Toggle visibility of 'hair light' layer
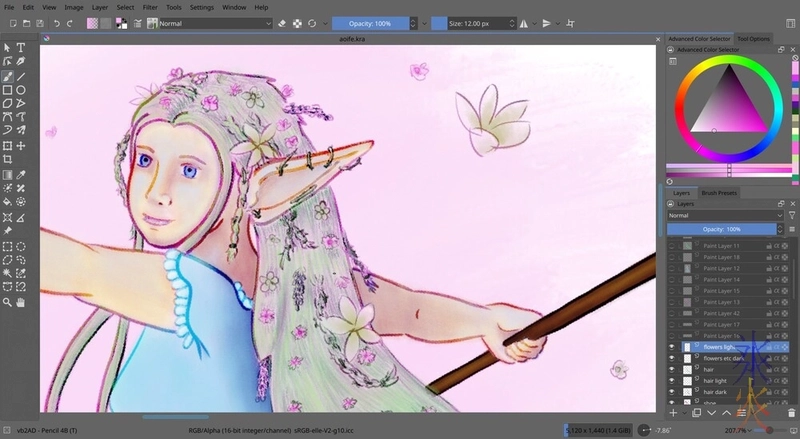 [672, 381]
